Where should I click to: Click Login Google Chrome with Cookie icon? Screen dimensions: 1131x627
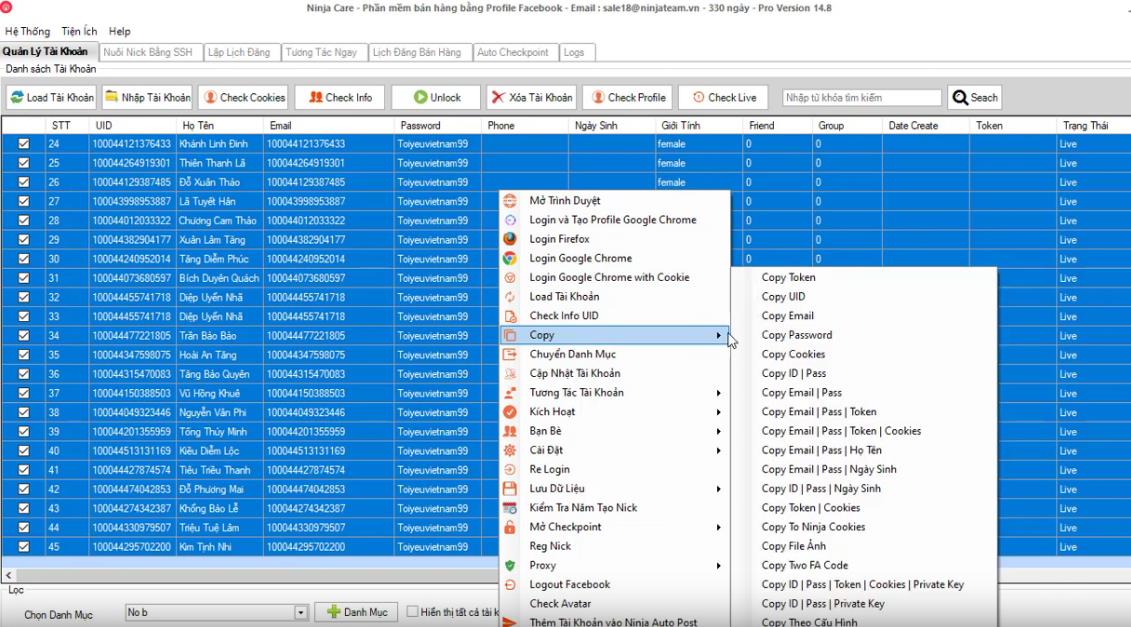510,277
